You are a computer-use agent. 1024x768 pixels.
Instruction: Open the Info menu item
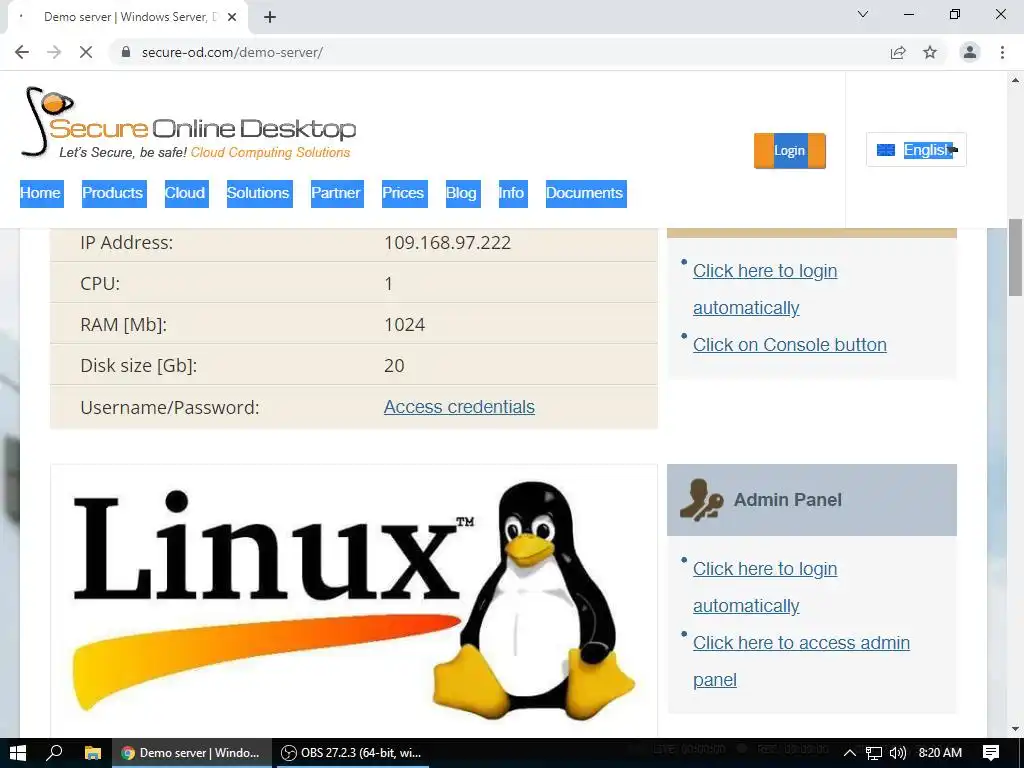[513, 193]
